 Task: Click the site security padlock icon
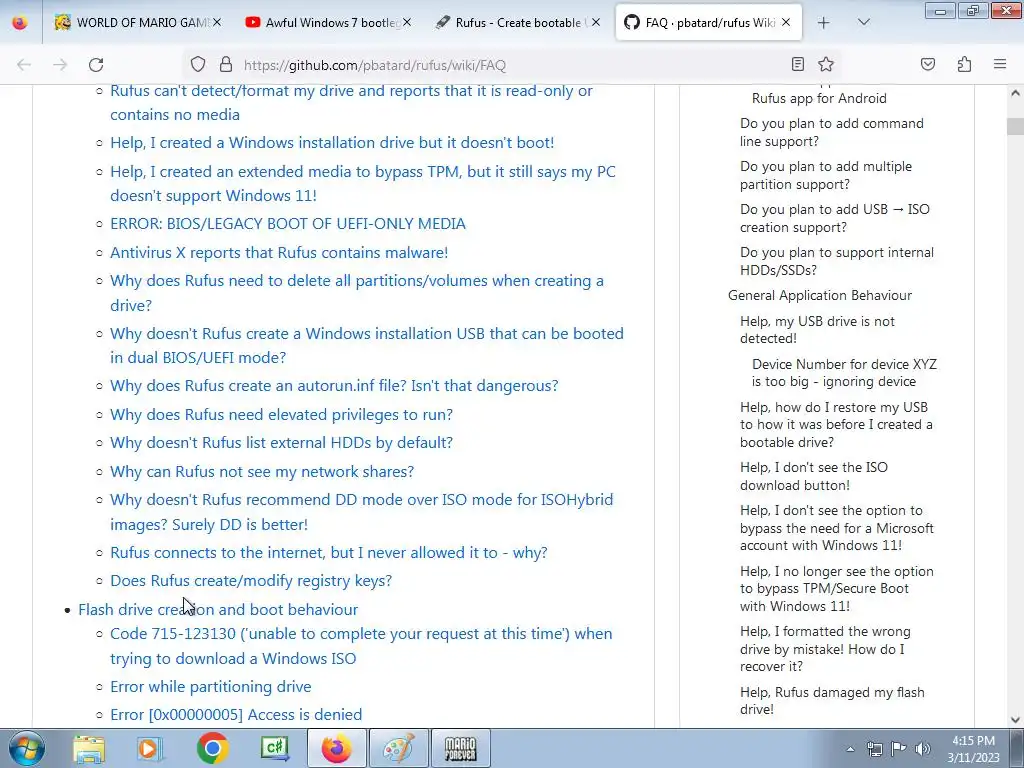click(x=226, y=65)
